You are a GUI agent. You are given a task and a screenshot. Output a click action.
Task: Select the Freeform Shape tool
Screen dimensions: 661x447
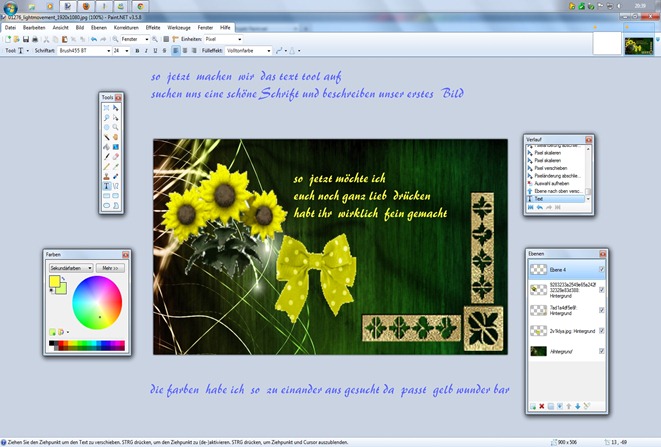tap(116, 205)
